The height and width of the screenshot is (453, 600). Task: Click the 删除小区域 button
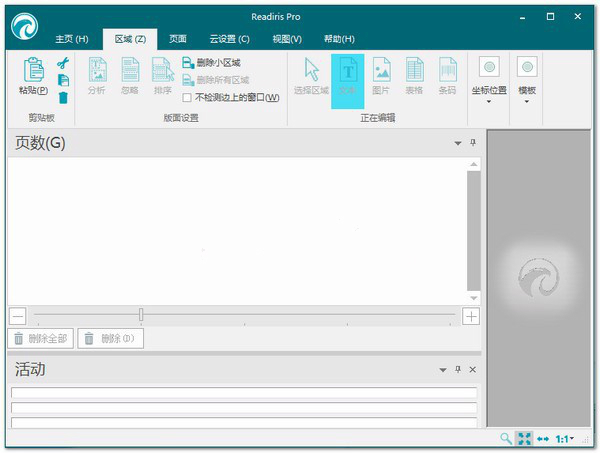(217, 62)
